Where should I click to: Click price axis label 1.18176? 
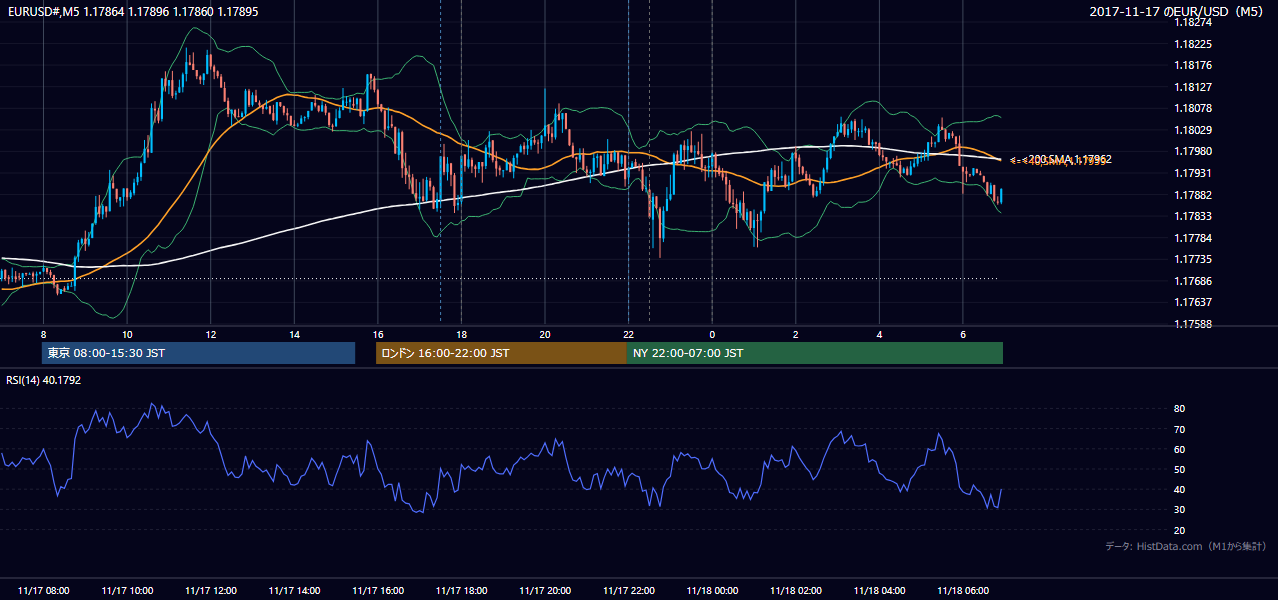[x=1193, y=66]
